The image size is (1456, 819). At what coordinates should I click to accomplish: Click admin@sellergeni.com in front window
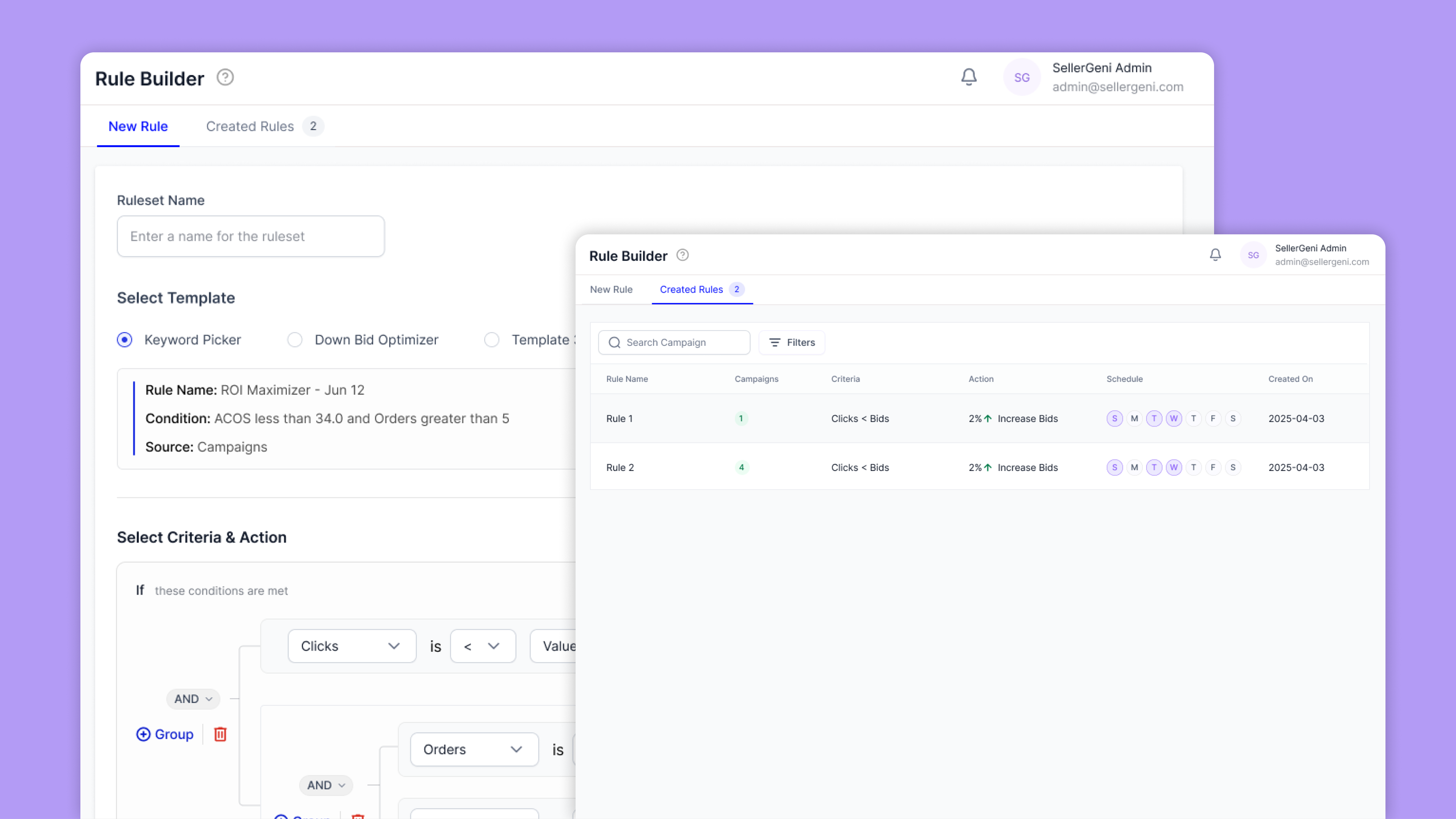click(1321, 262)
